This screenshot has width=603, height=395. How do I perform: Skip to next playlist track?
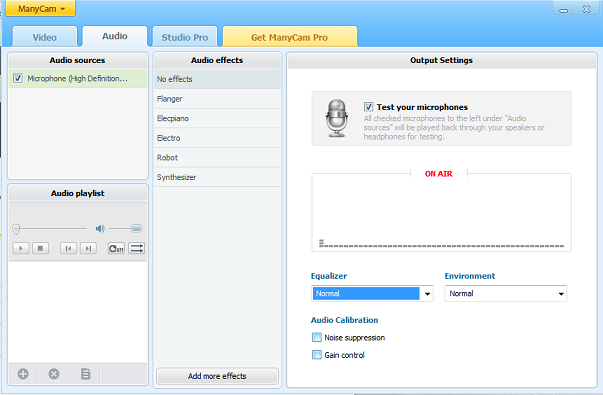pyautogui.click(x=88, y=248)
